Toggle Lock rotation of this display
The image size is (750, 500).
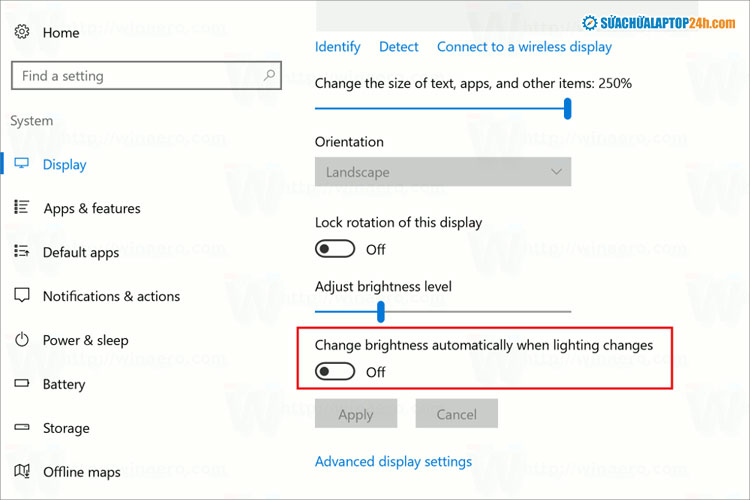point(336,249)
